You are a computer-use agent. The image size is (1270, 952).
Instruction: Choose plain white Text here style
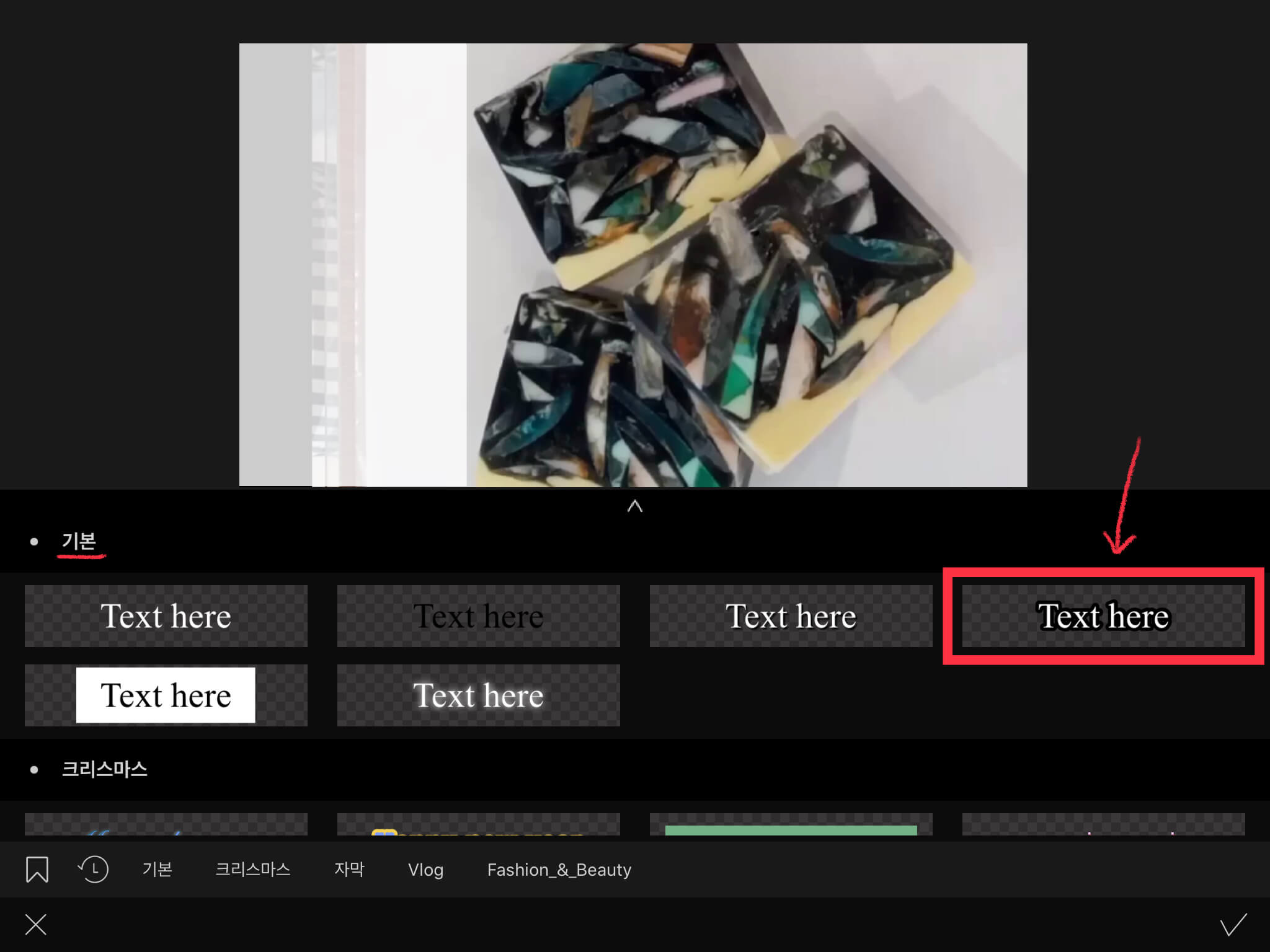(166, 616)
